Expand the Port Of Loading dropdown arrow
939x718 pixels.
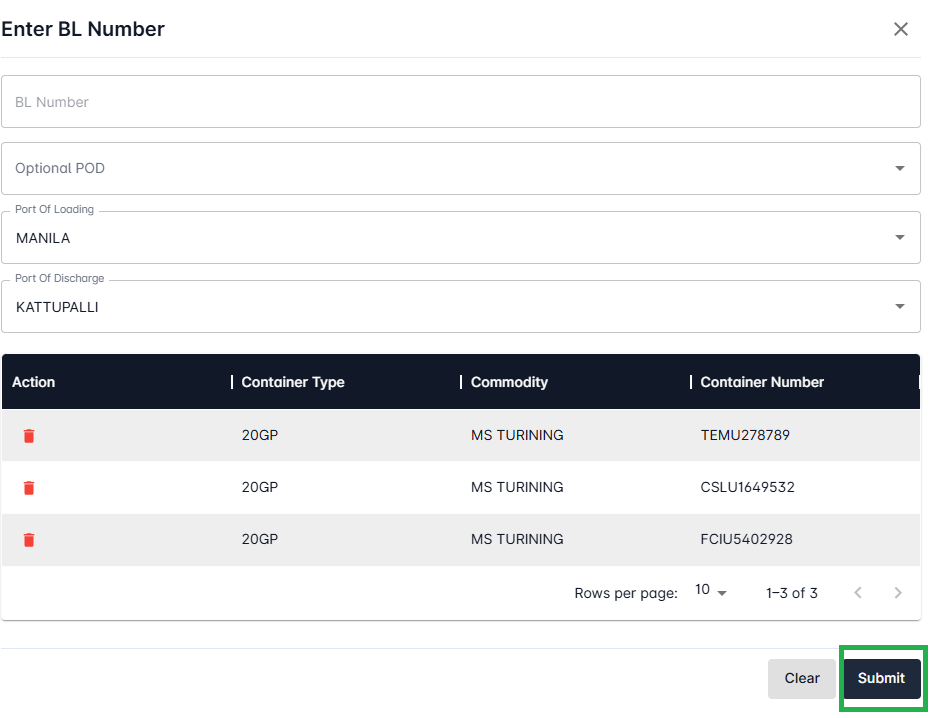pyautogui.click(x=899, y=238)
